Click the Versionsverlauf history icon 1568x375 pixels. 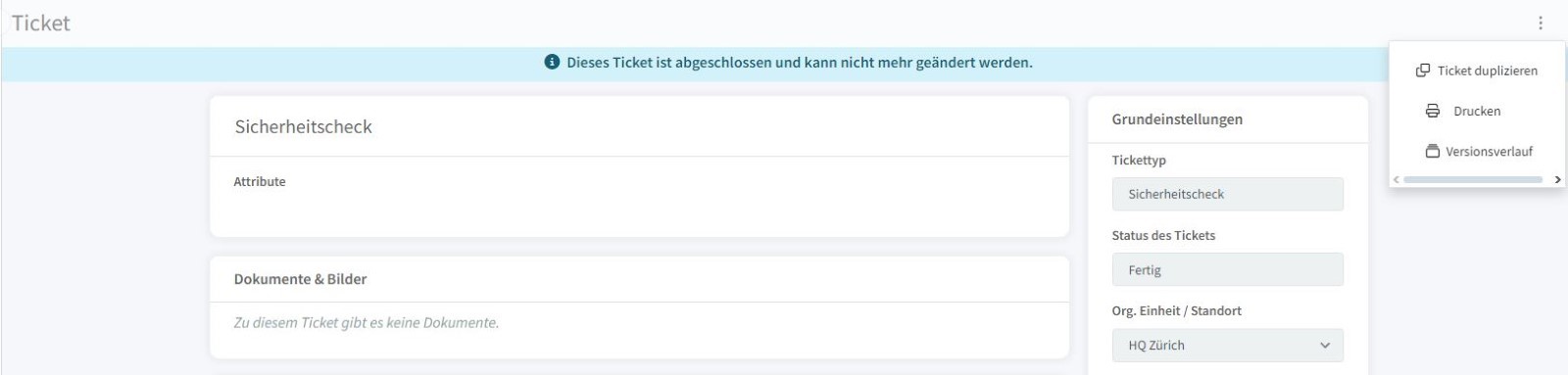click(1432, 151)
